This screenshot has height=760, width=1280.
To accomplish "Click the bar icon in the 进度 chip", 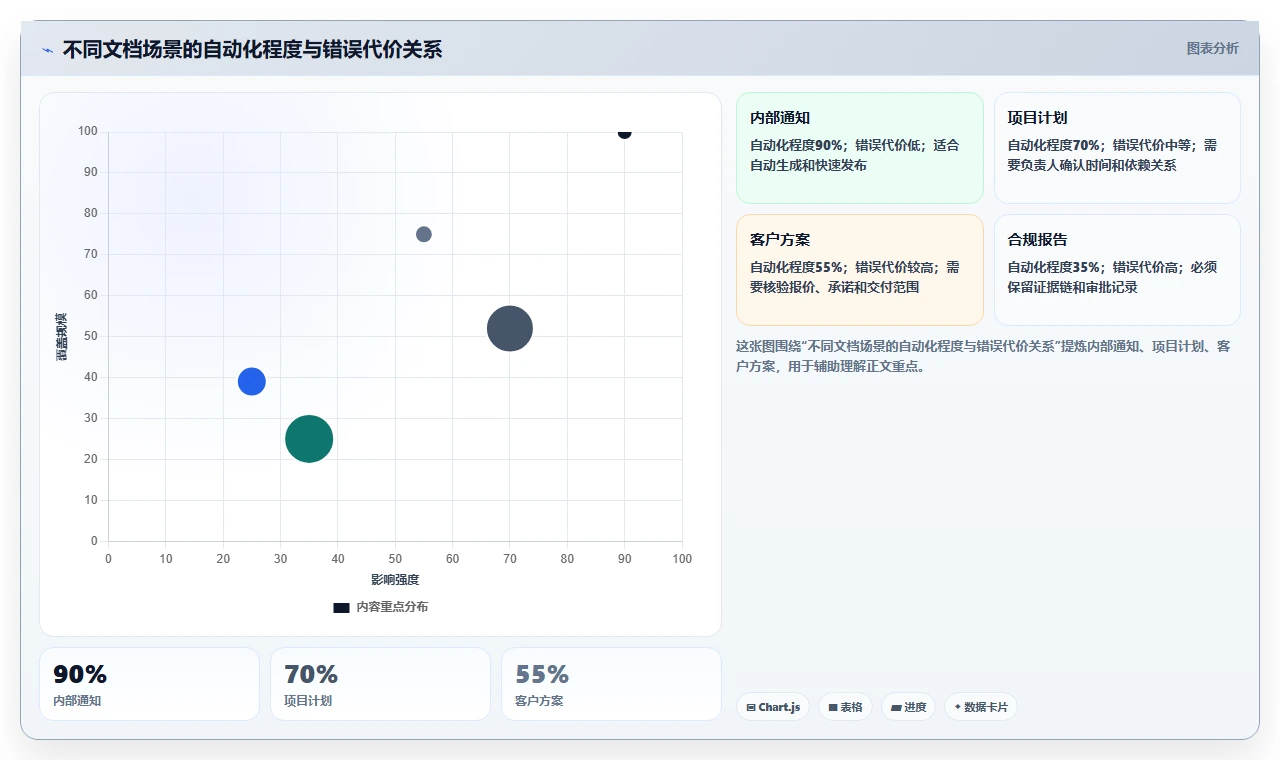I will [x=896, y=708].
